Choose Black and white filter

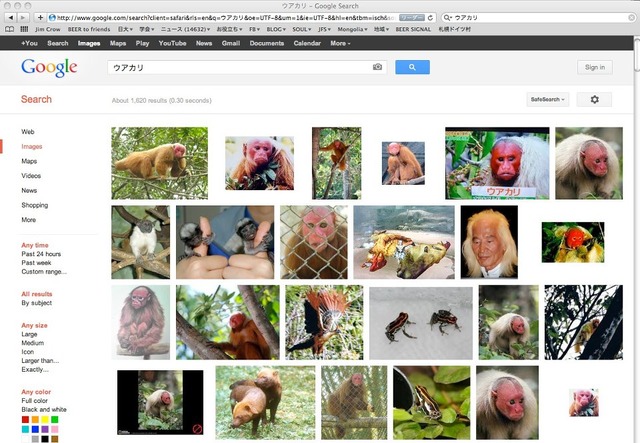(44, 410)
